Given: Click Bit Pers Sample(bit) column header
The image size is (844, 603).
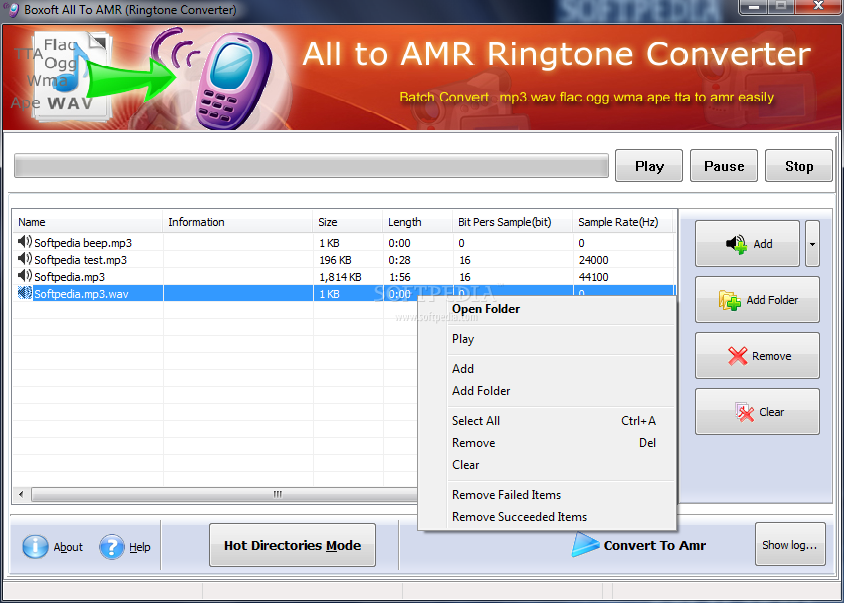Looking at the screenshot, I should click(x=512, y=222).
